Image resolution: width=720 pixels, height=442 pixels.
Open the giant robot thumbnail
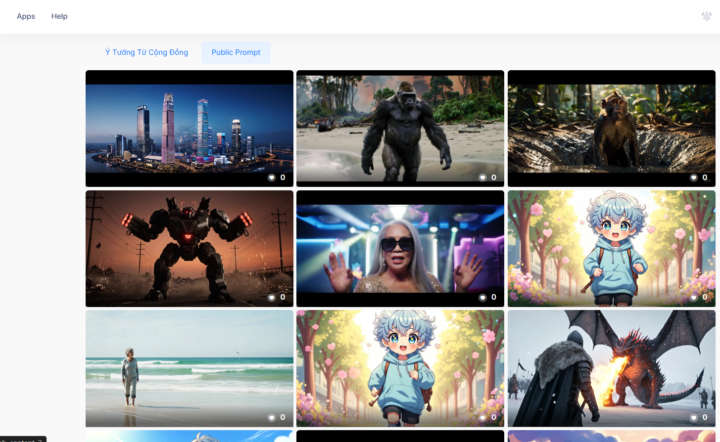coord(189,248)
